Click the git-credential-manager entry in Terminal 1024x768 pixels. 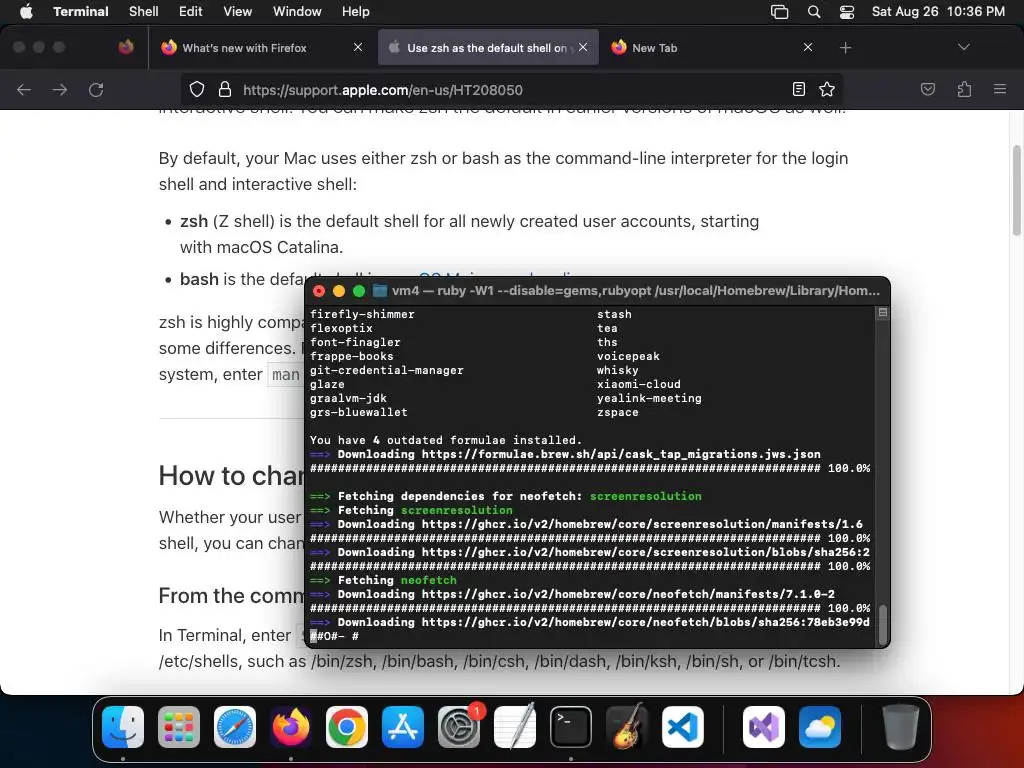point(387,370)
